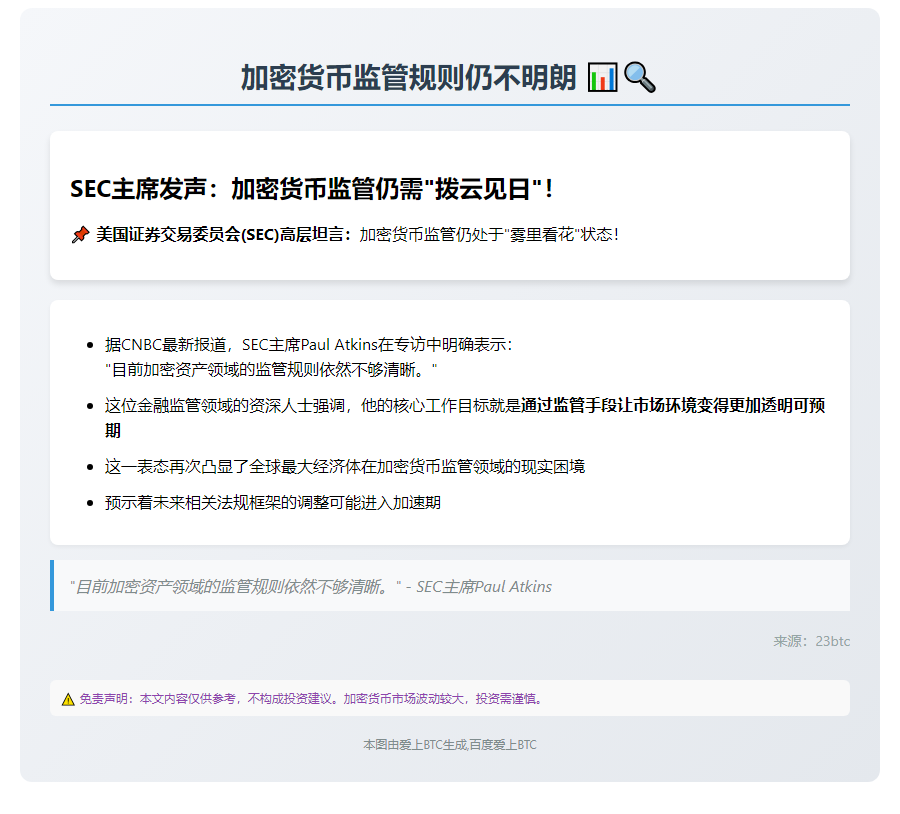Click the source credit 来源：23btc
This screenshot has width=900, height=814.
click(x=811, y=641)
